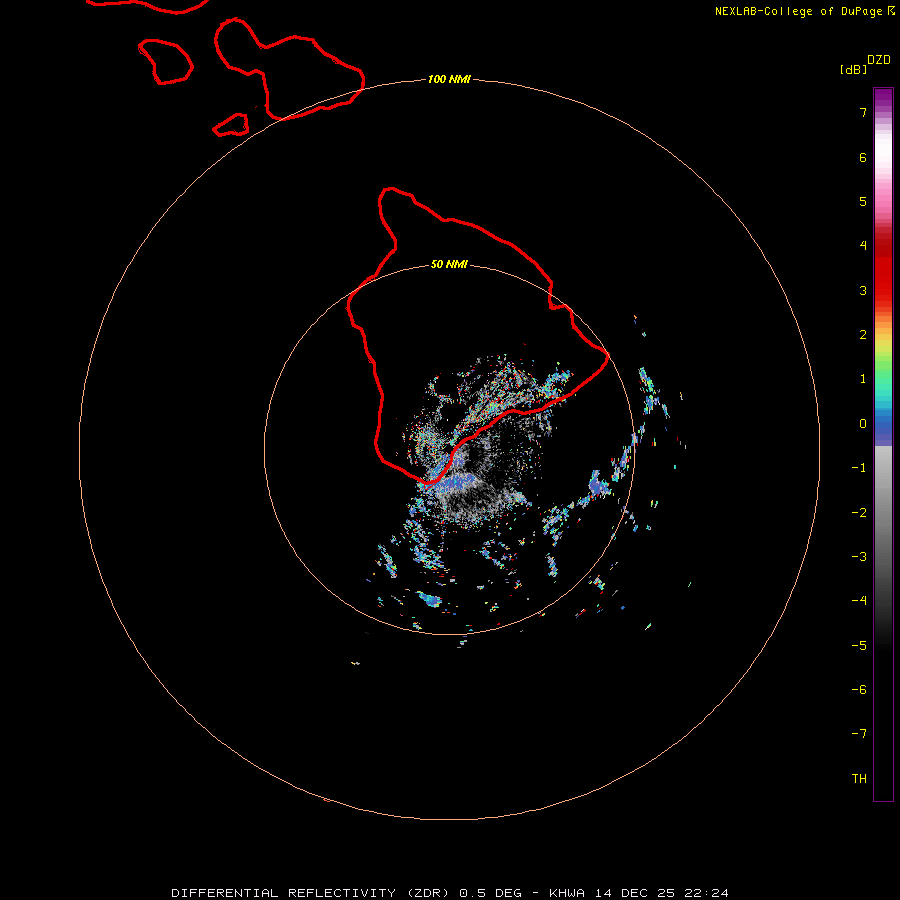Click the Differential Reflectivity KHWA title caption
Screen dimensions: 900x900
pyautogui.click(x=450, y=893)
